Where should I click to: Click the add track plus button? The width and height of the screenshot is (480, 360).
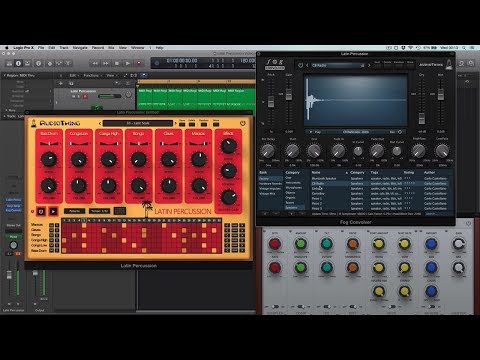61,83
